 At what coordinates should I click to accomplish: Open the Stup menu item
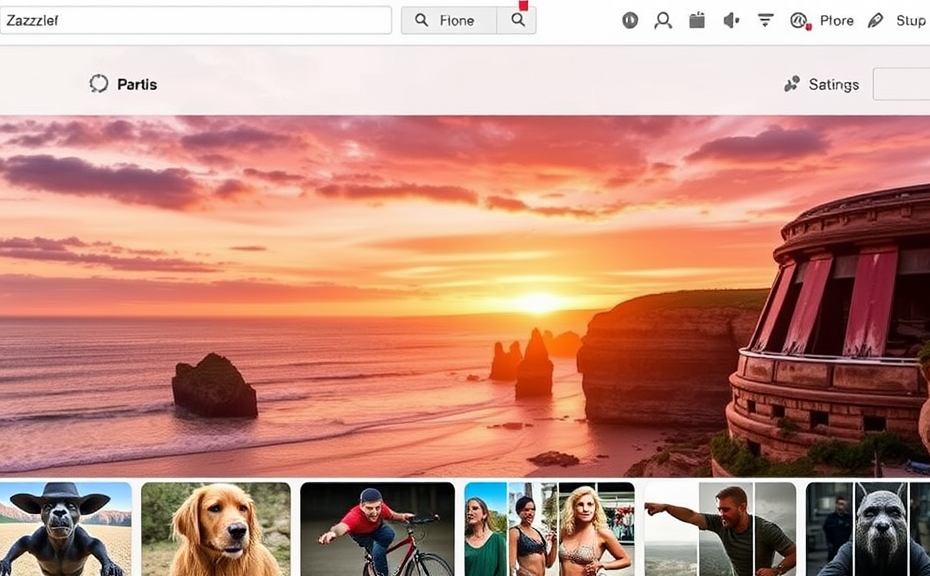coord(910,20)
